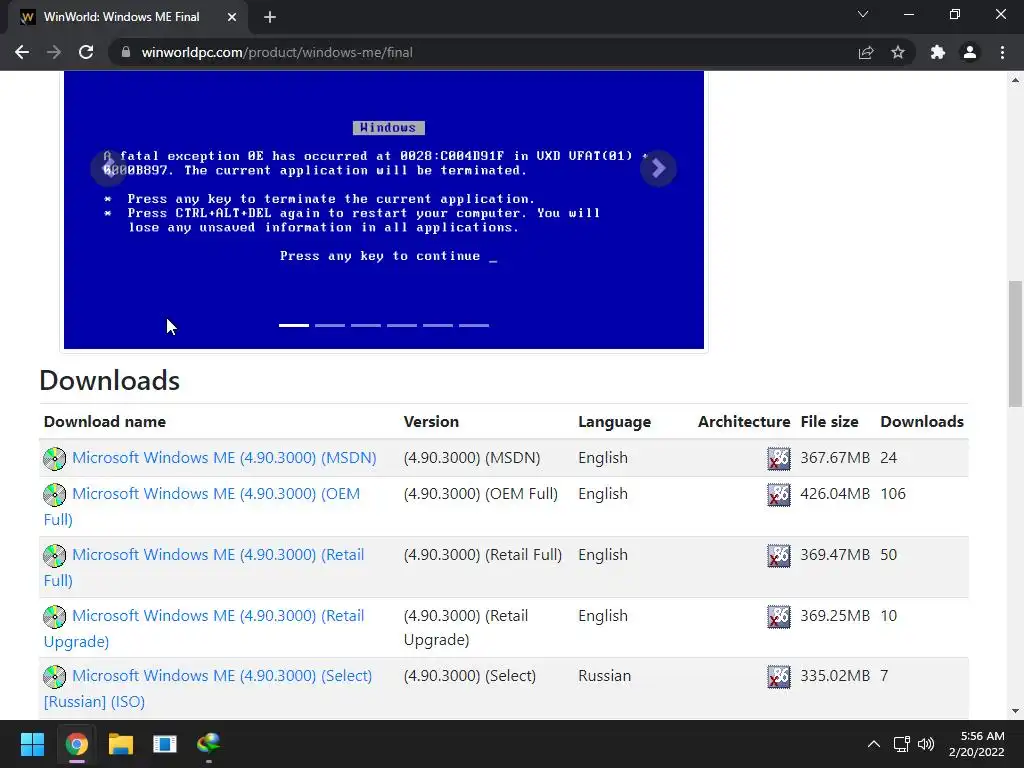
Task: Open a new browser tab
Action: (270, 17)
